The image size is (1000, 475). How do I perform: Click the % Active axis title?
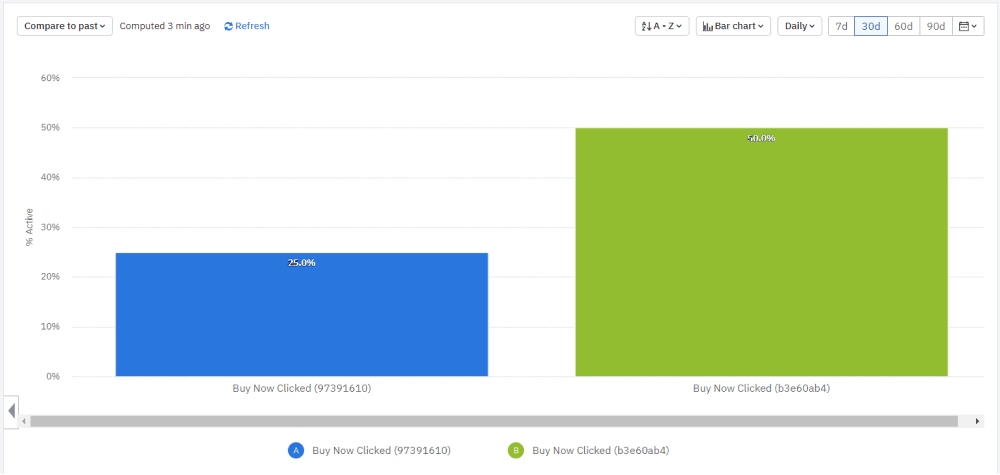pos(30,227)
